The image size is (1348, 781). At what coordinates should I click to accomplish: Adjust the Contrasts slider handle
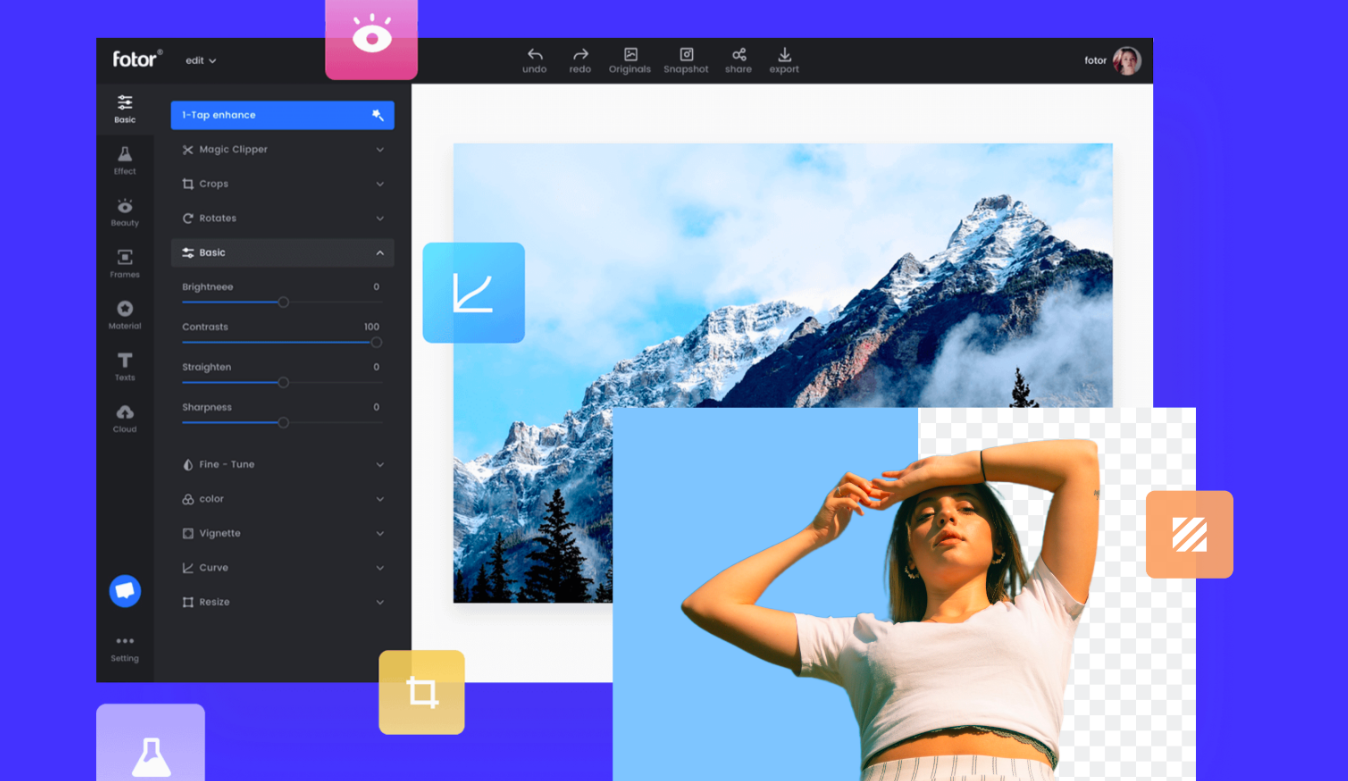click(x=376, y=342)
